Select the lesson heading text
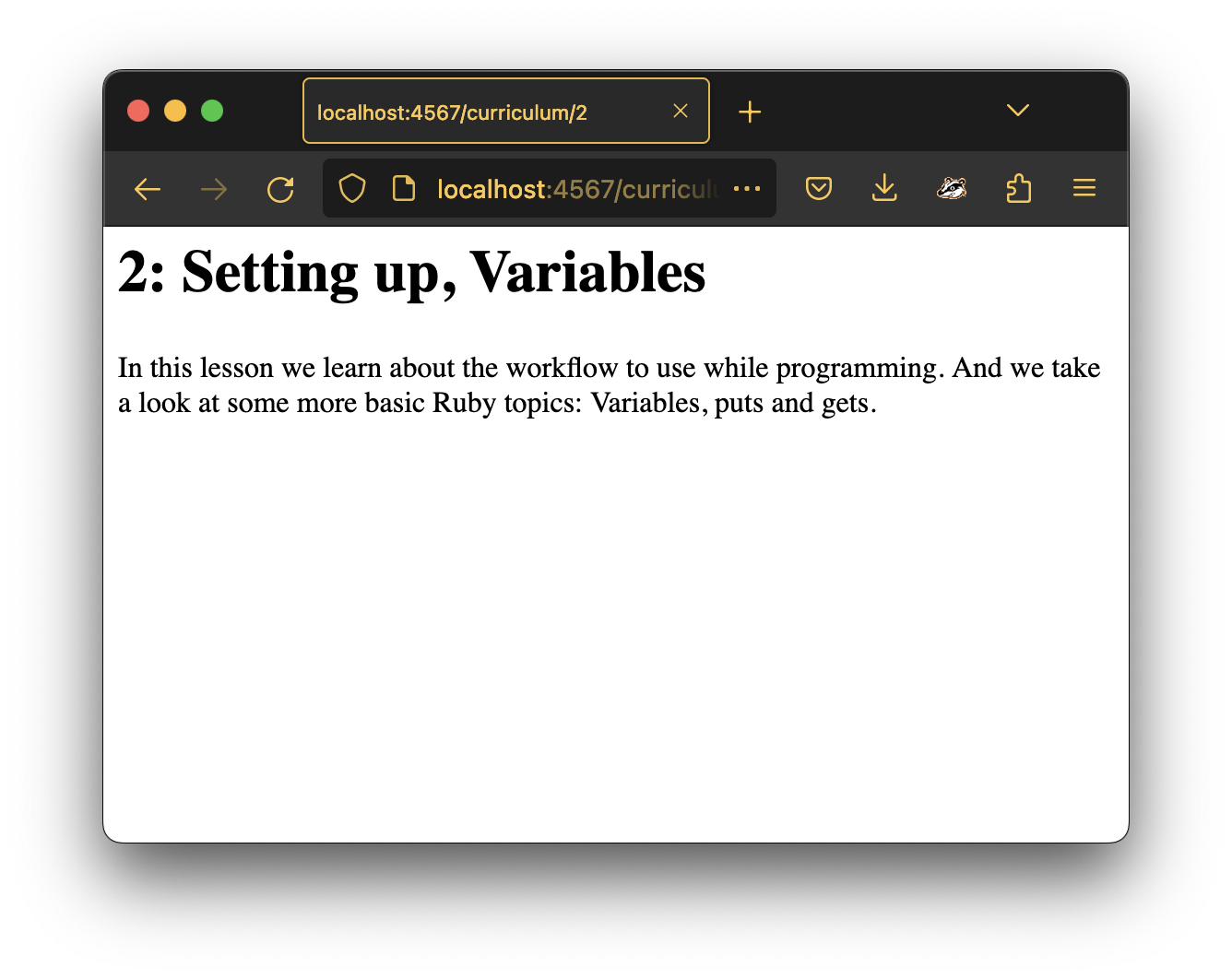Image resolution: width=1232 pixels, height=979 pixels. [411, 273]
